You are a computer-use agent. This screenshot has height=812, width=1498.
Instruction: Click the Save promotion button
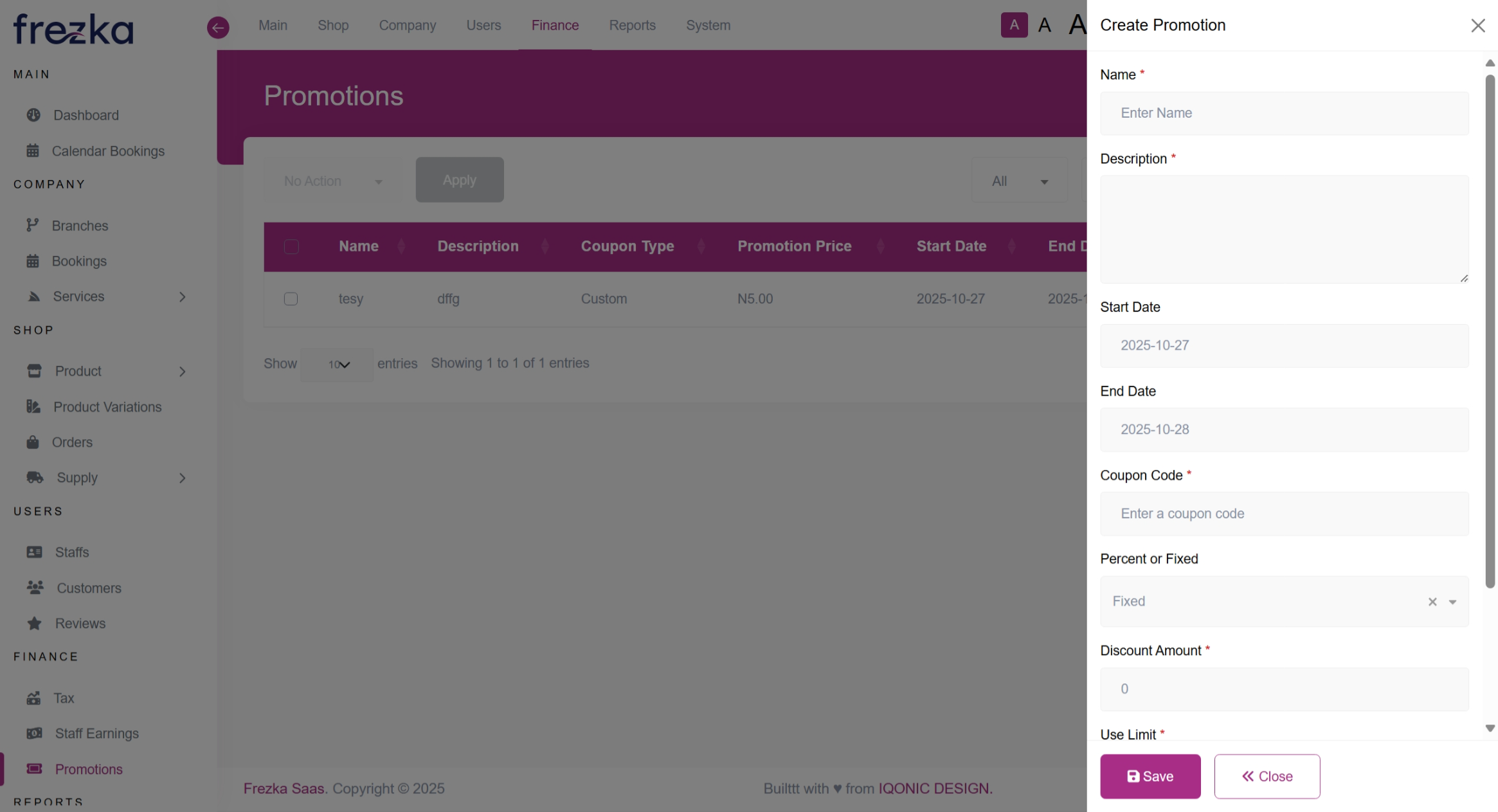coord(1150,777)
